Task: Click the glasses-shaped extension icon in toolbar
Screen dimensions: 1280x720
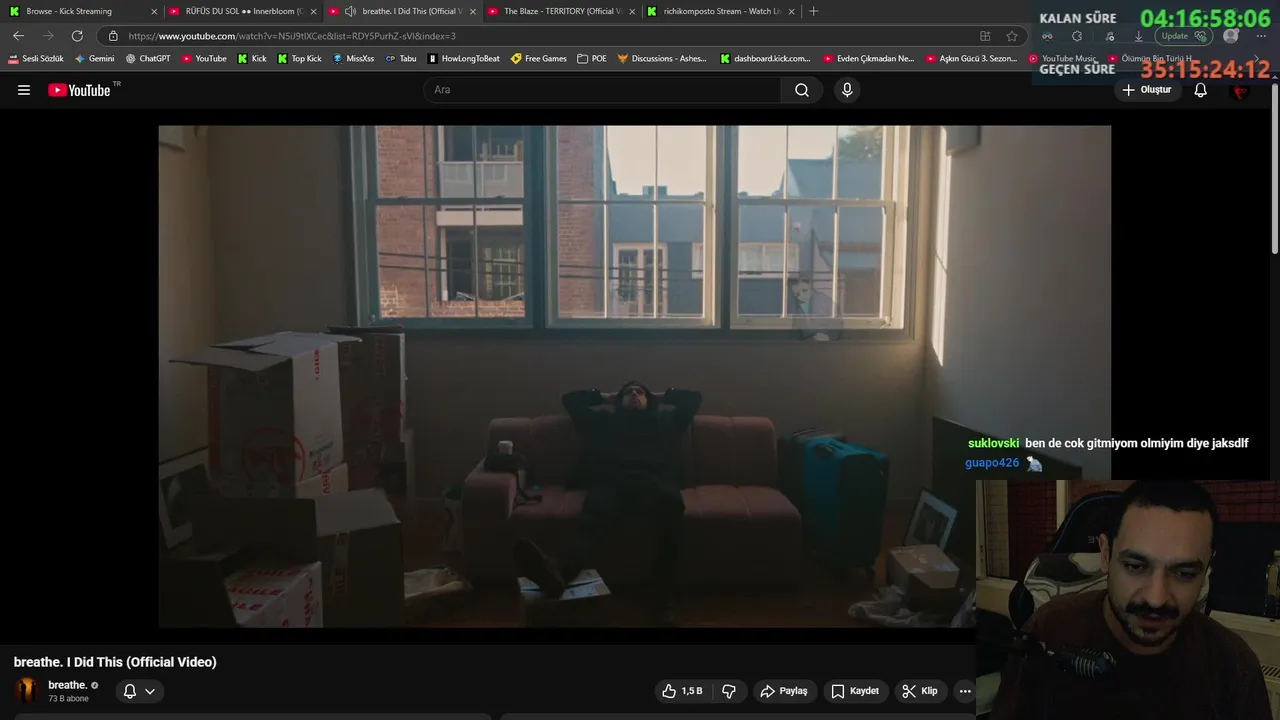Action: [x=1047, y=36]
